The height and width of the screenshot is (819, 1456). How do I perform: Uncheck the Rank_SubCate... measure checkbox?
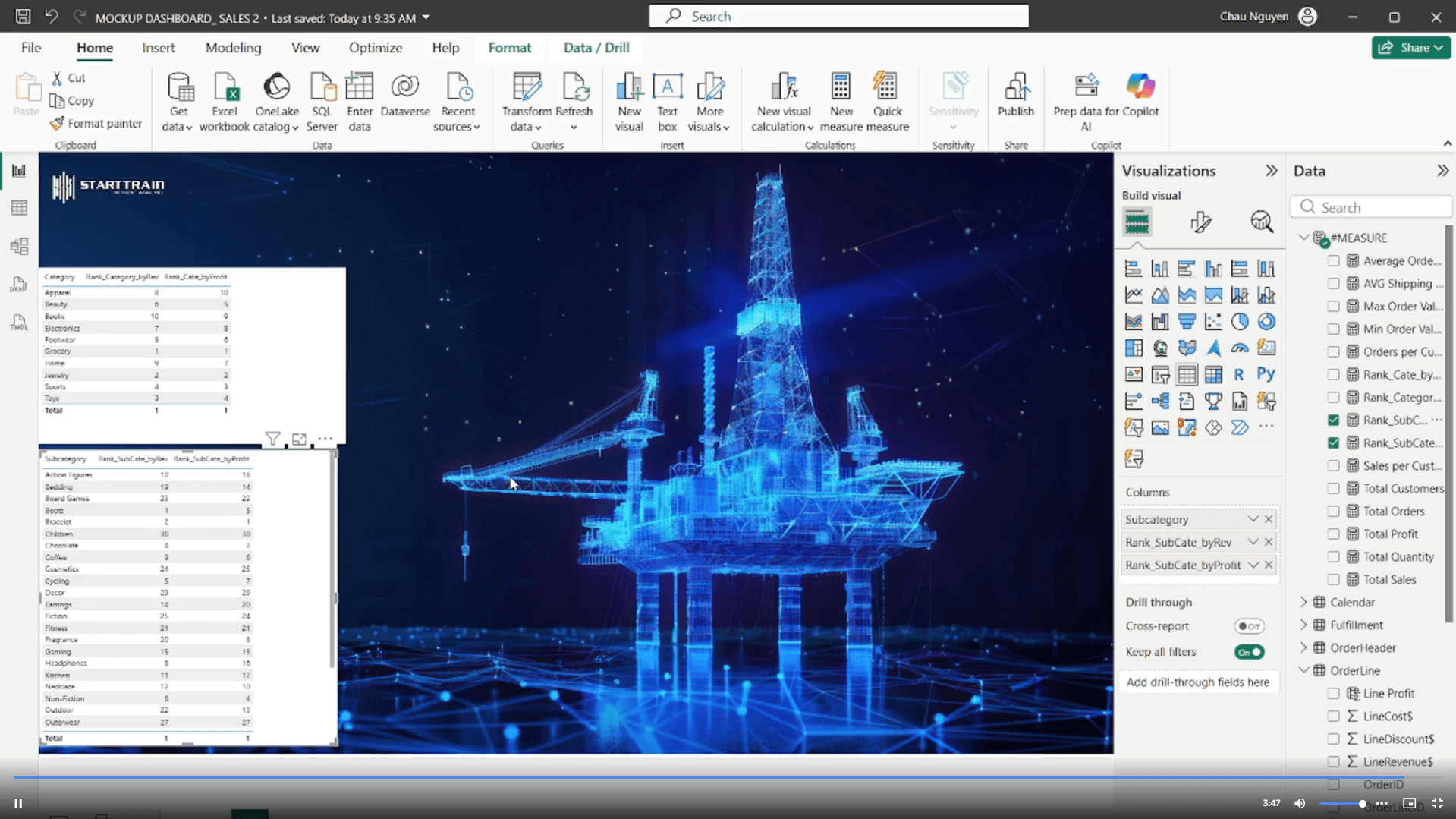pyautogui.click(x=1333, y=443)
